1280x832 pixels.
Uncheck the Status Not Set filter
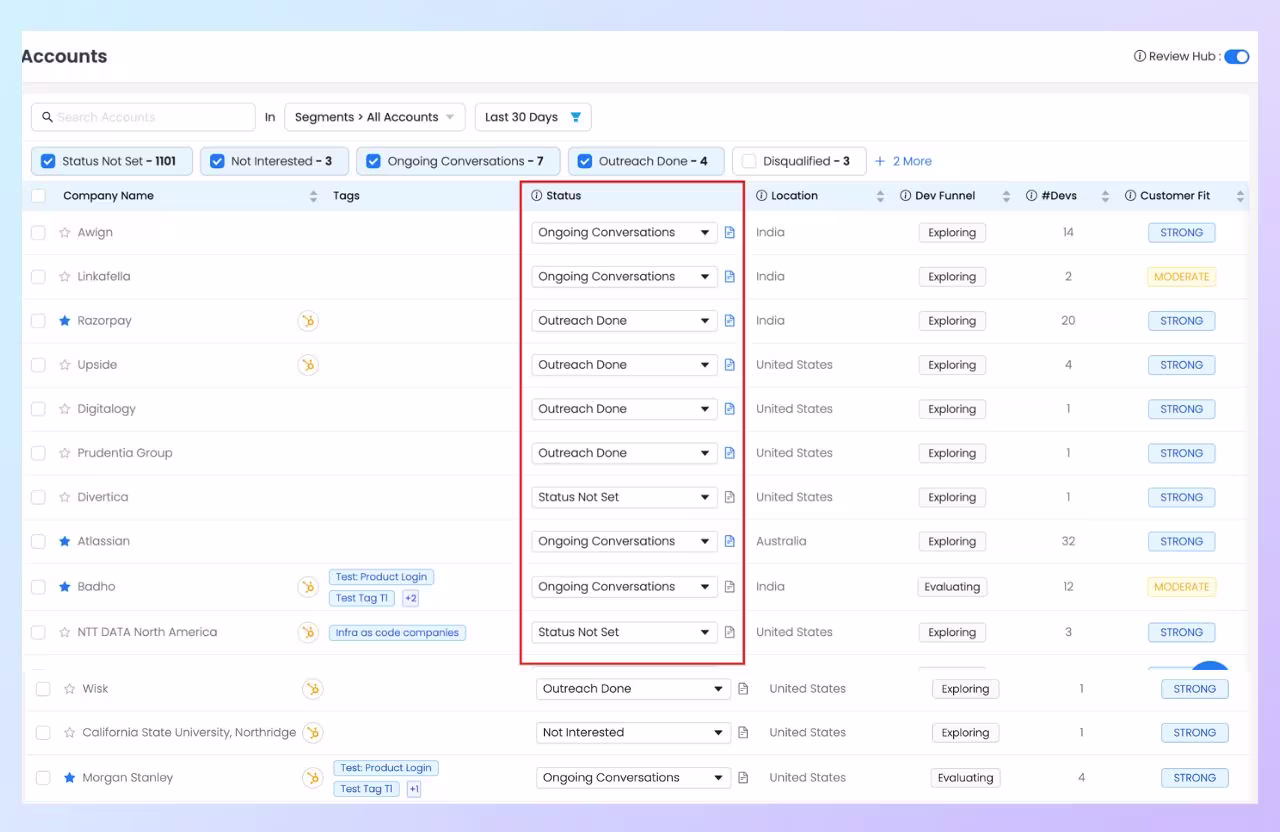click(x=48, y=161)
